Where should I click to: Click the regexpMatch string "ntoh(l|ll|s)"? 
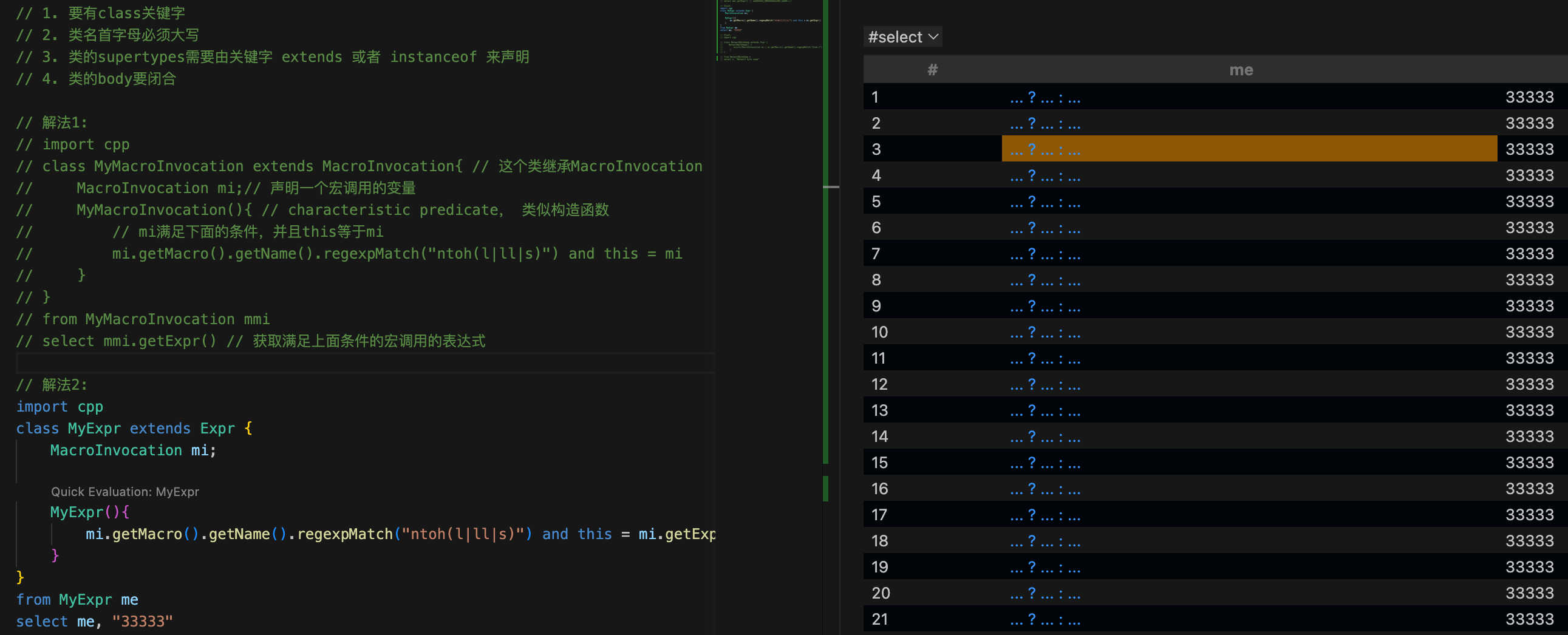pyautogui.click(x=463, y=535)
